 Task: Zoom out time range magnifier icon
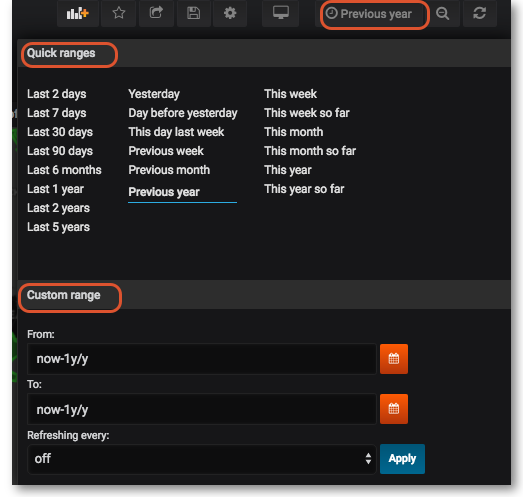click(x=443, y=14)
